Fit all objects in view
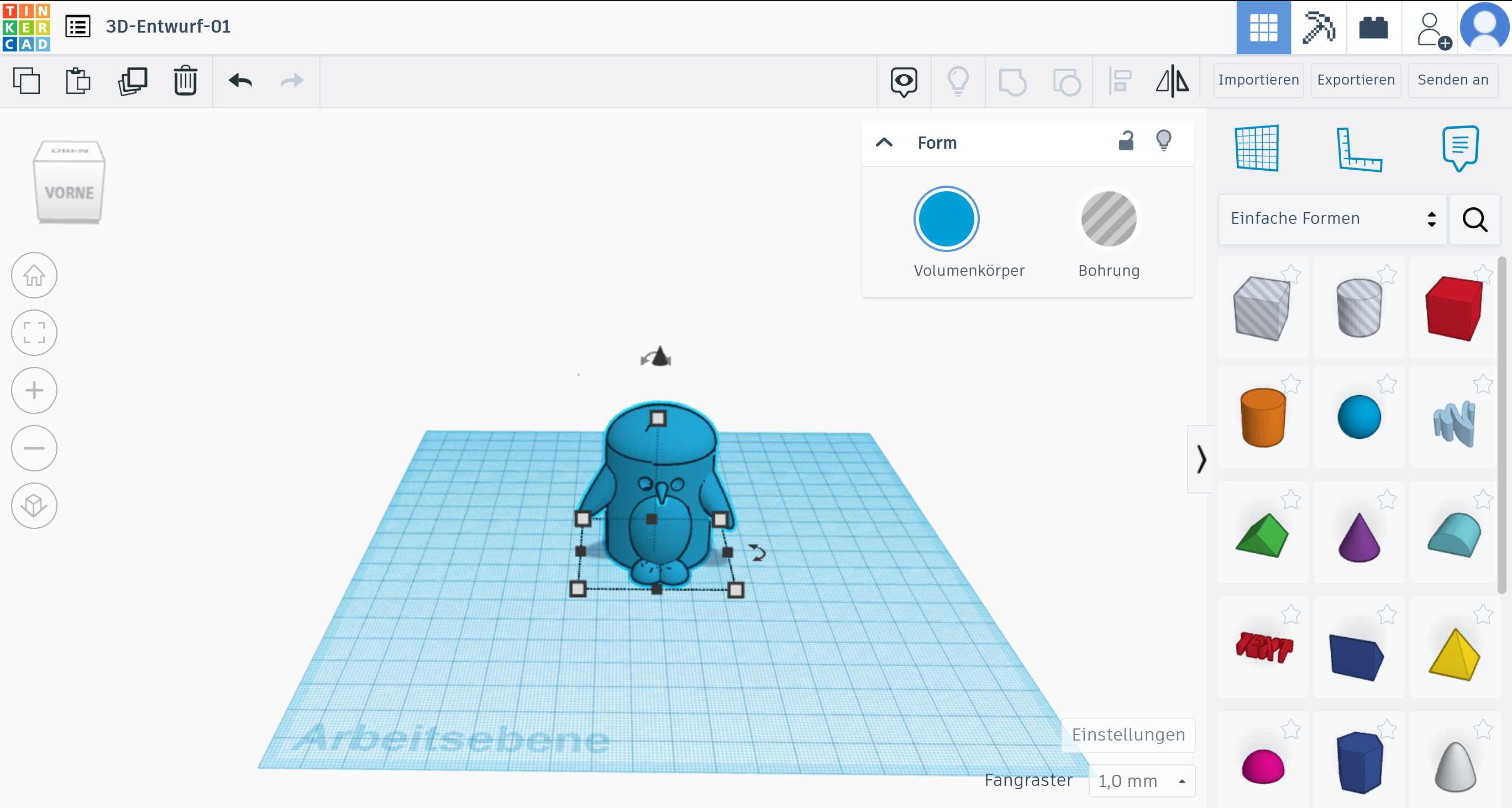 click(34, 333)
